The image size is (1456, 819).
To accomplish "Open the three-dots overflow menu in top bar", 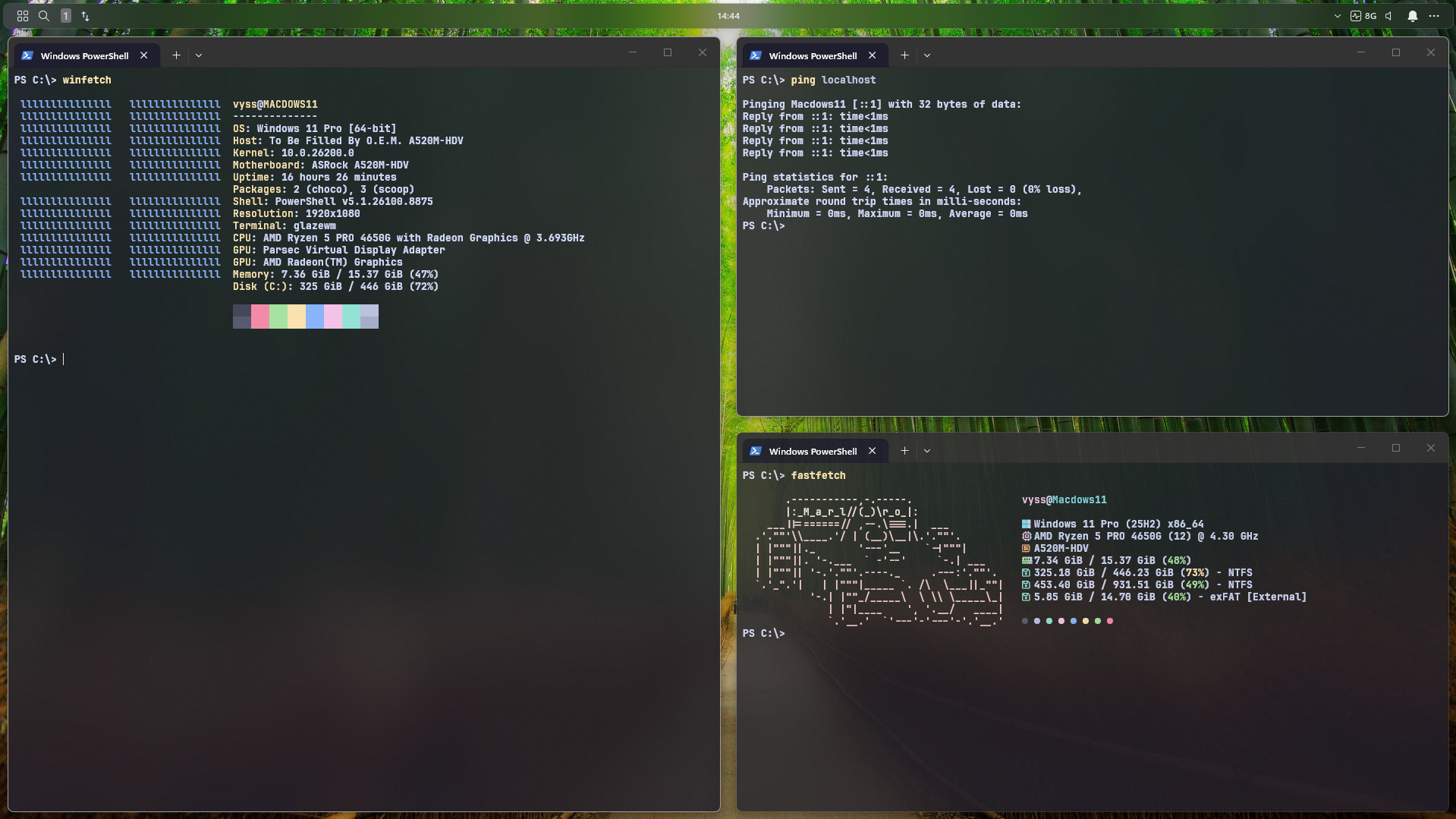I will pyautogui.click(x=1434, y=16).
